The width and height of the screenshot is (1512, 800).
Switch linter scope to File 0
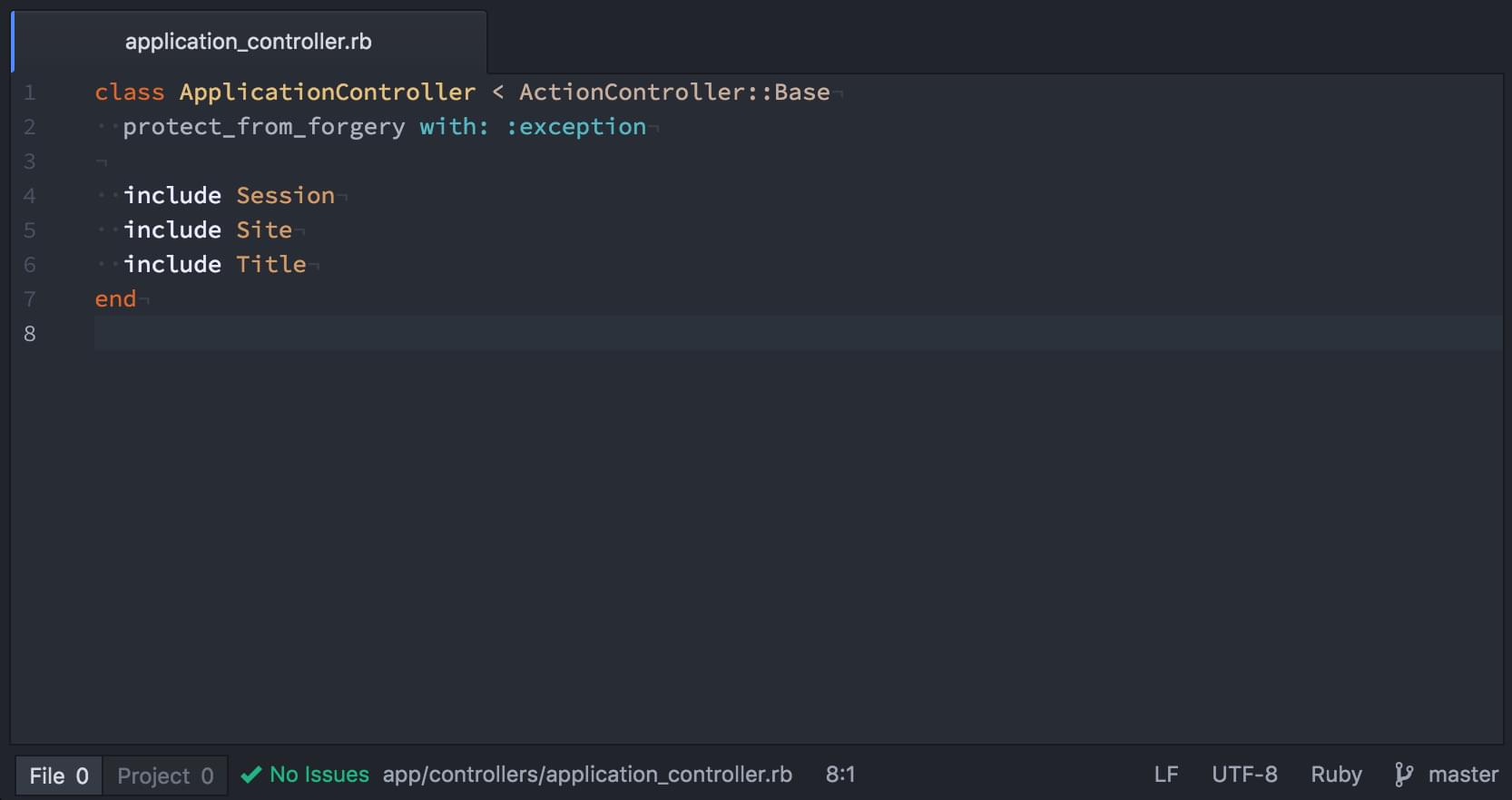[59, 776]
